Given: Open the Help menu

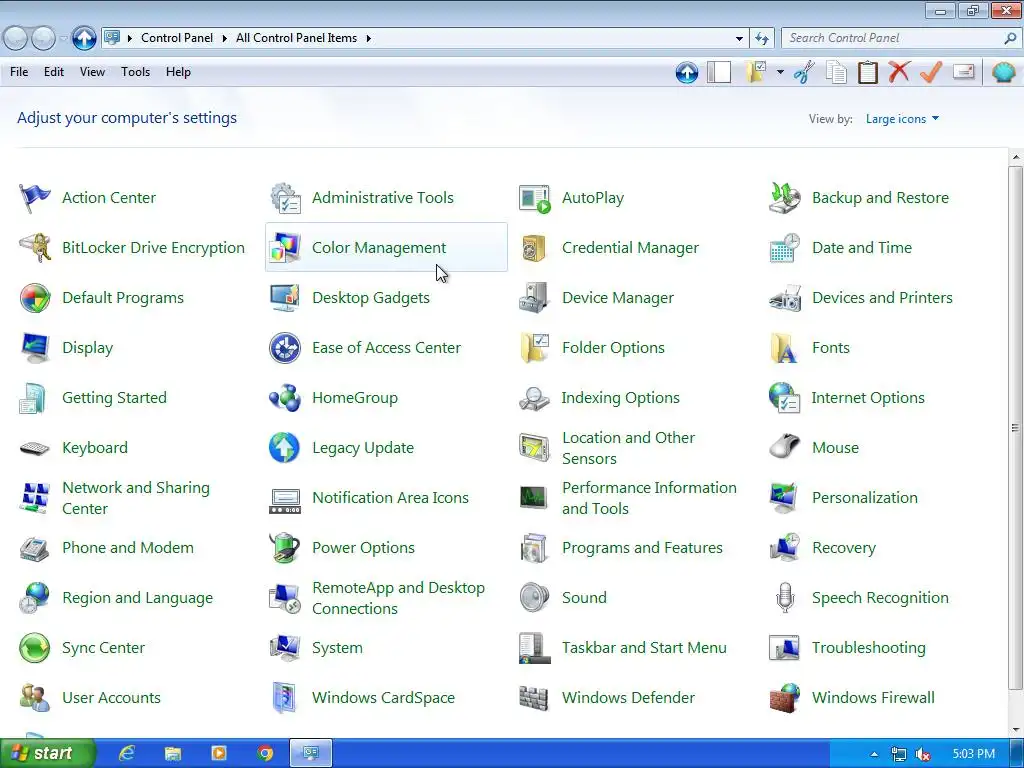Looking at the screenshot, I should click(178, 72).
